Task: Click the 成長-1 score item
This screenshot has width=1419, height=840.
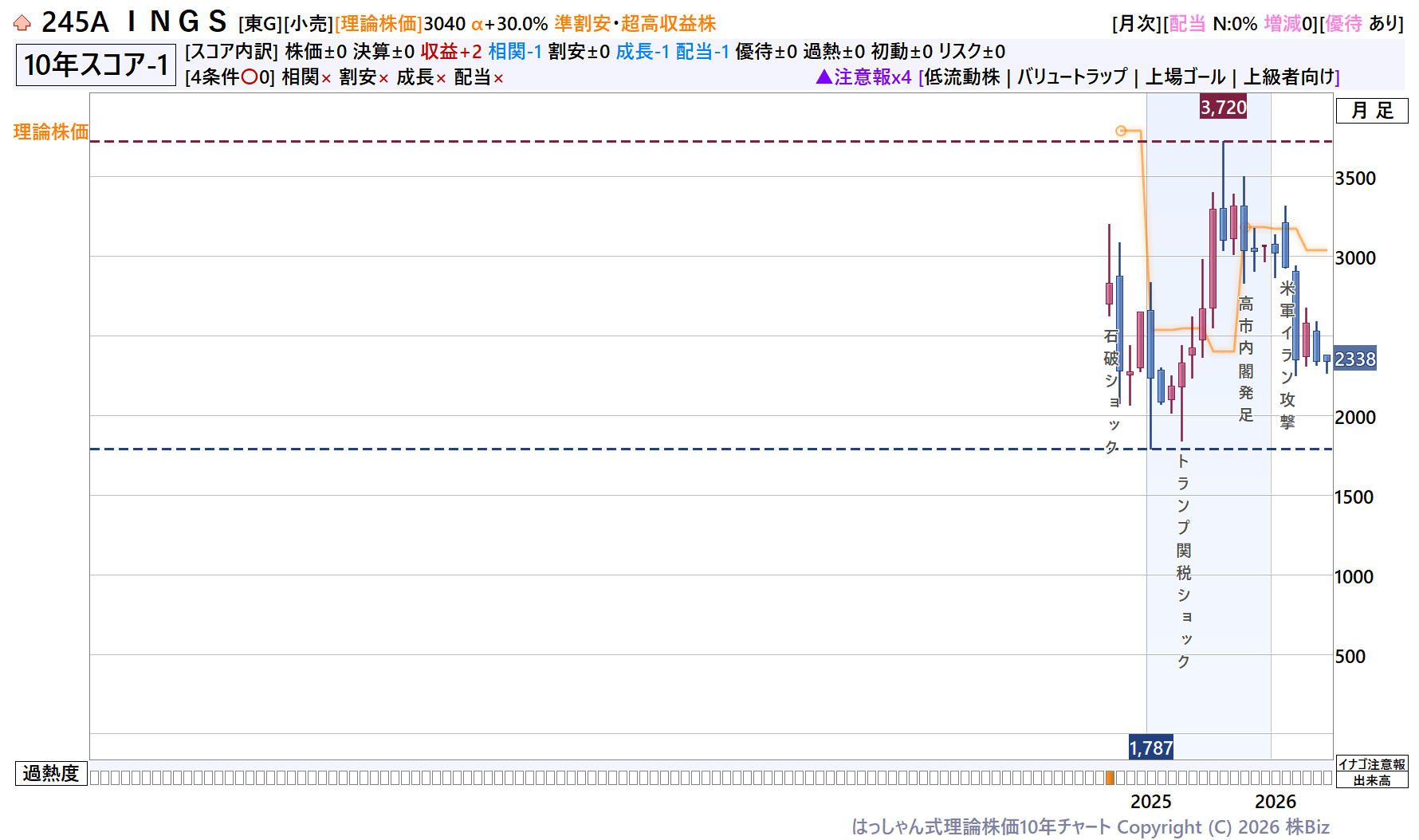Action: pyautogui.click(x=643, y=52)
